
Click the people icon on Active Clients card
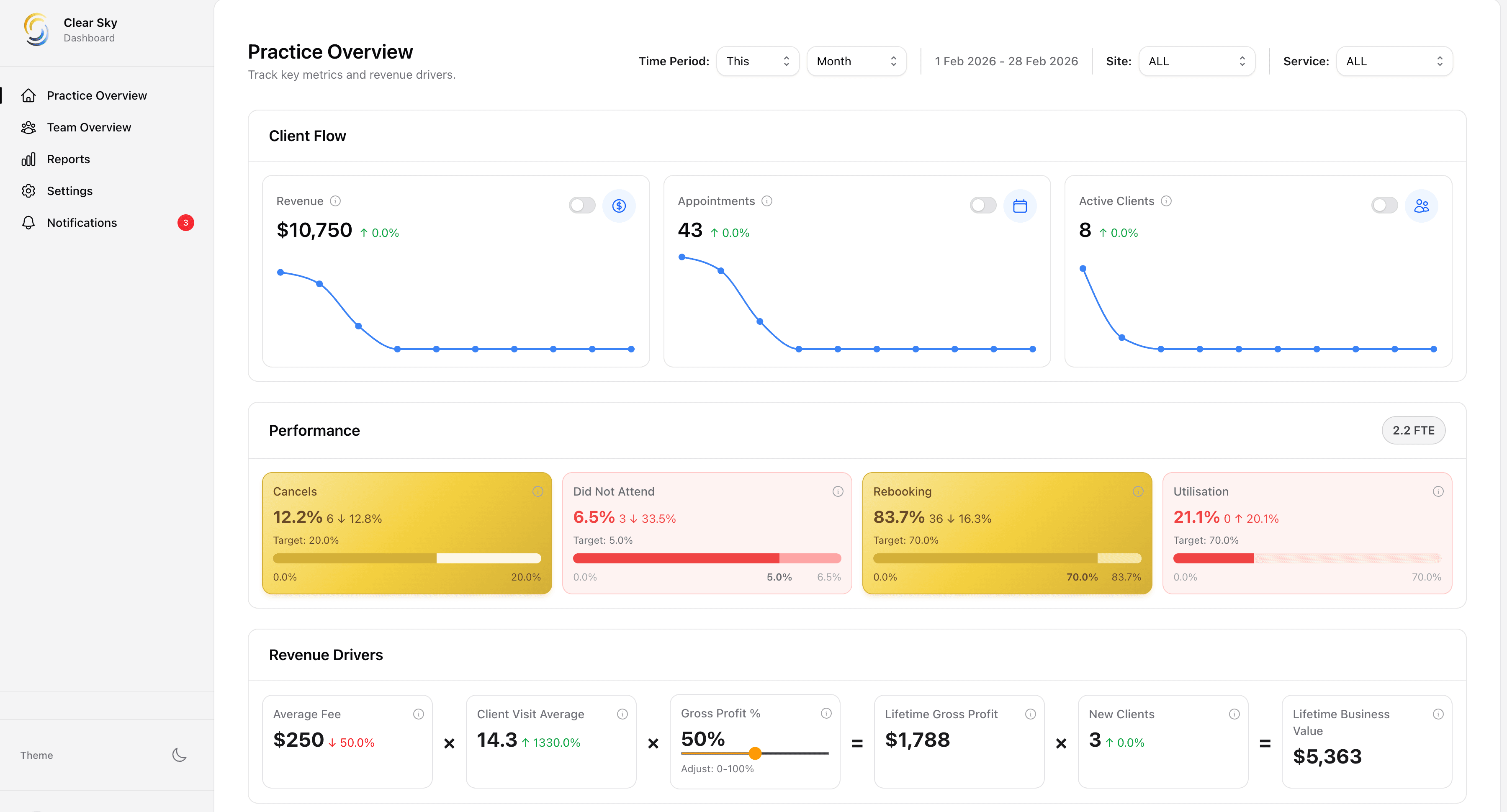point(1422,206)
